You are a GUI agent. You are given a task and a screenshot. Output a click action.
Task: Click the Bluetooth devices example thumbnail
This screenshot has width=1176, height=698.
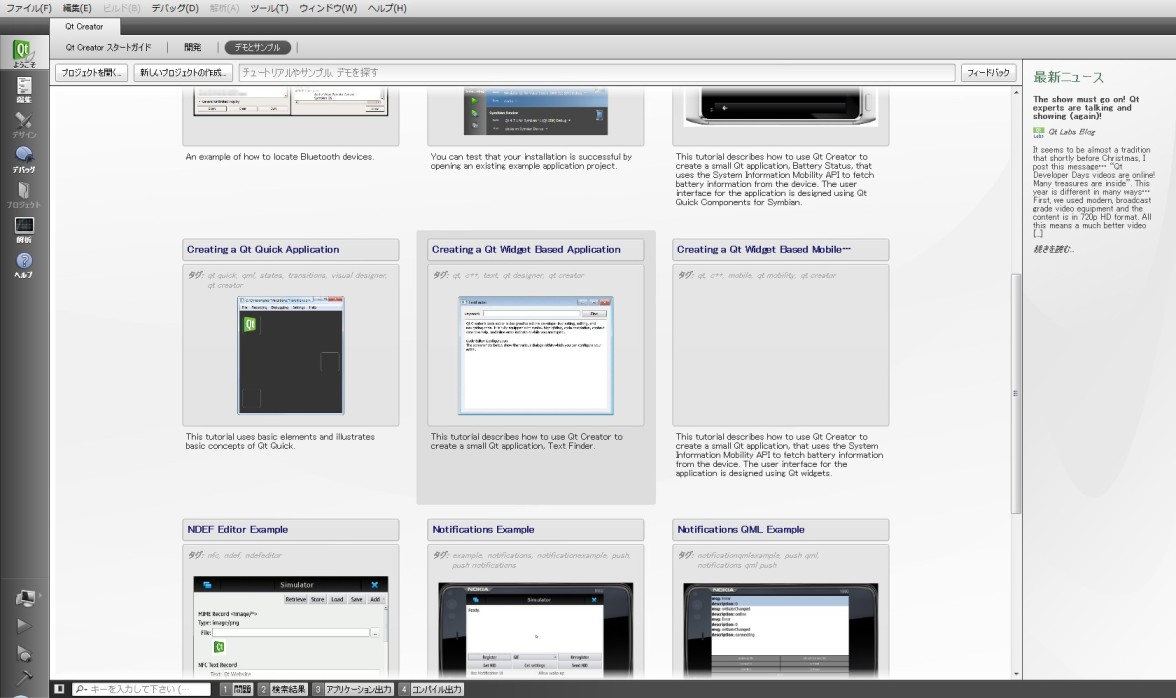(291, 102)
